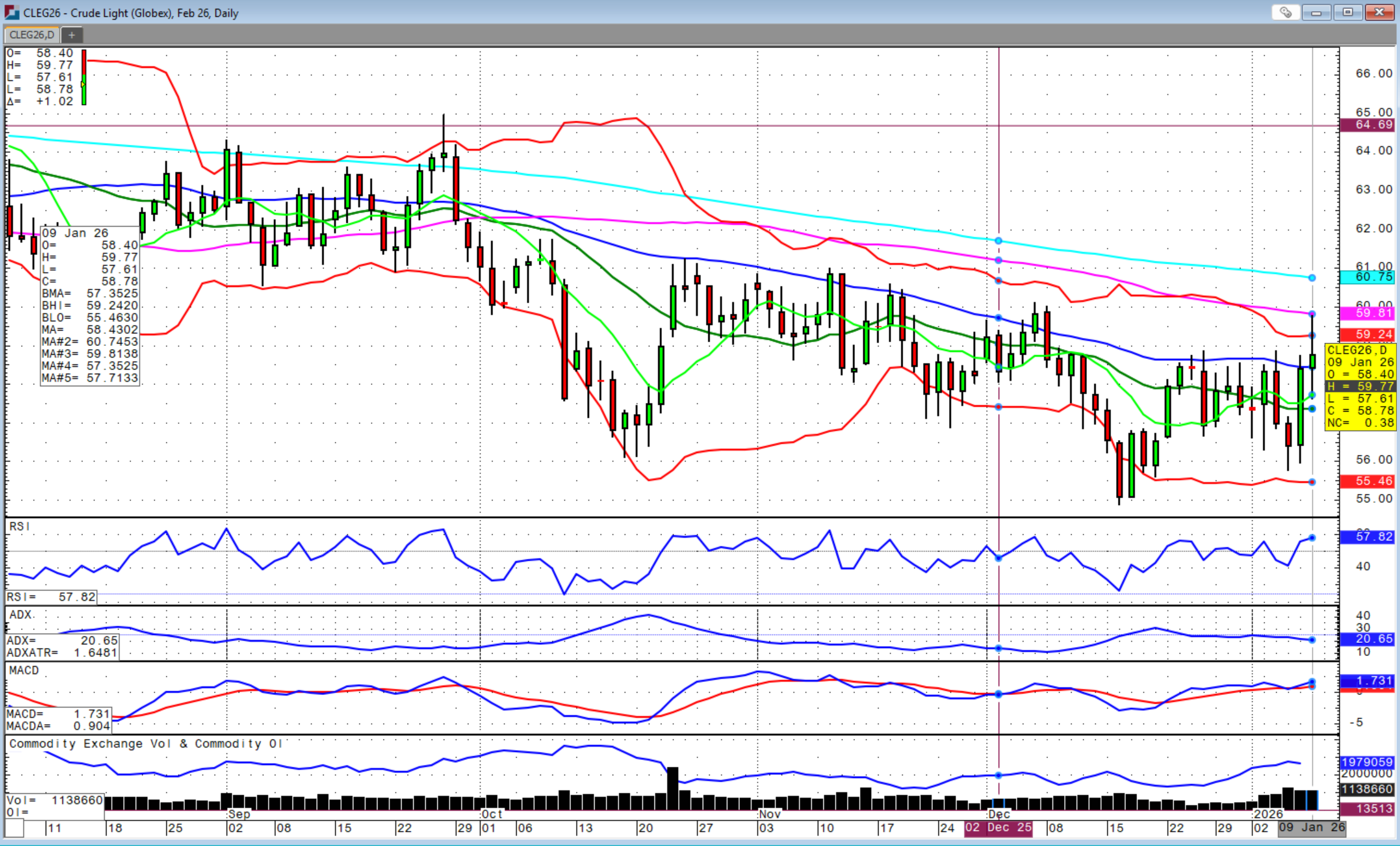Add a new chart tab with plus

72,35
